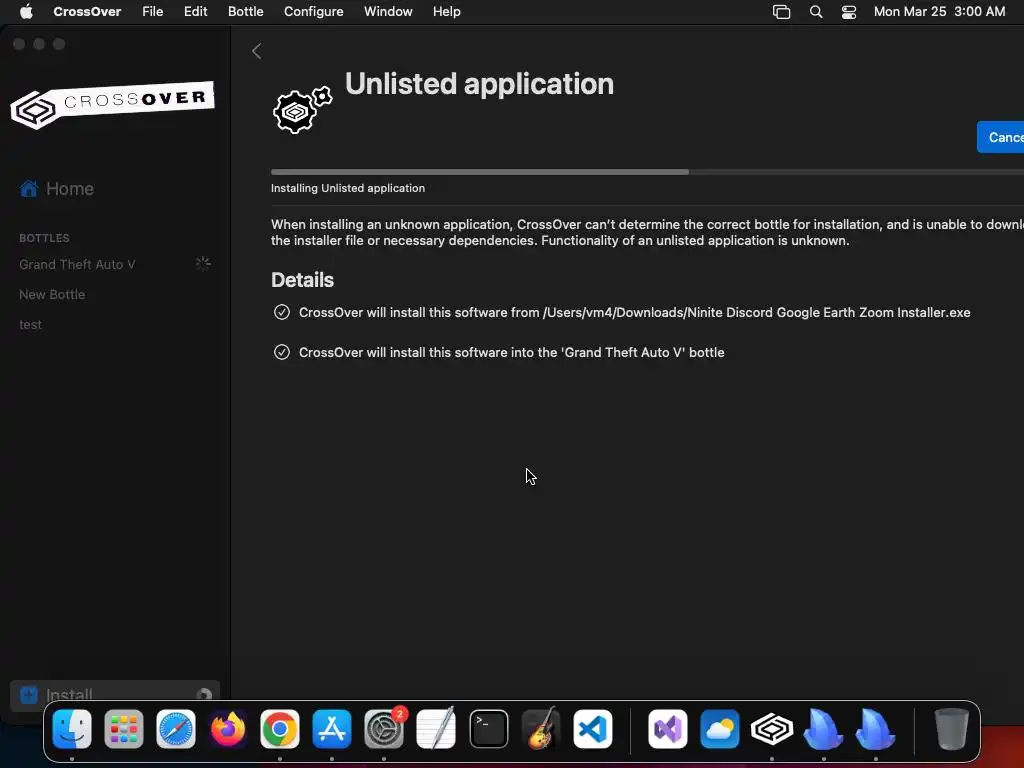Open the App Store from the Dock

click(x=332, y=729)
